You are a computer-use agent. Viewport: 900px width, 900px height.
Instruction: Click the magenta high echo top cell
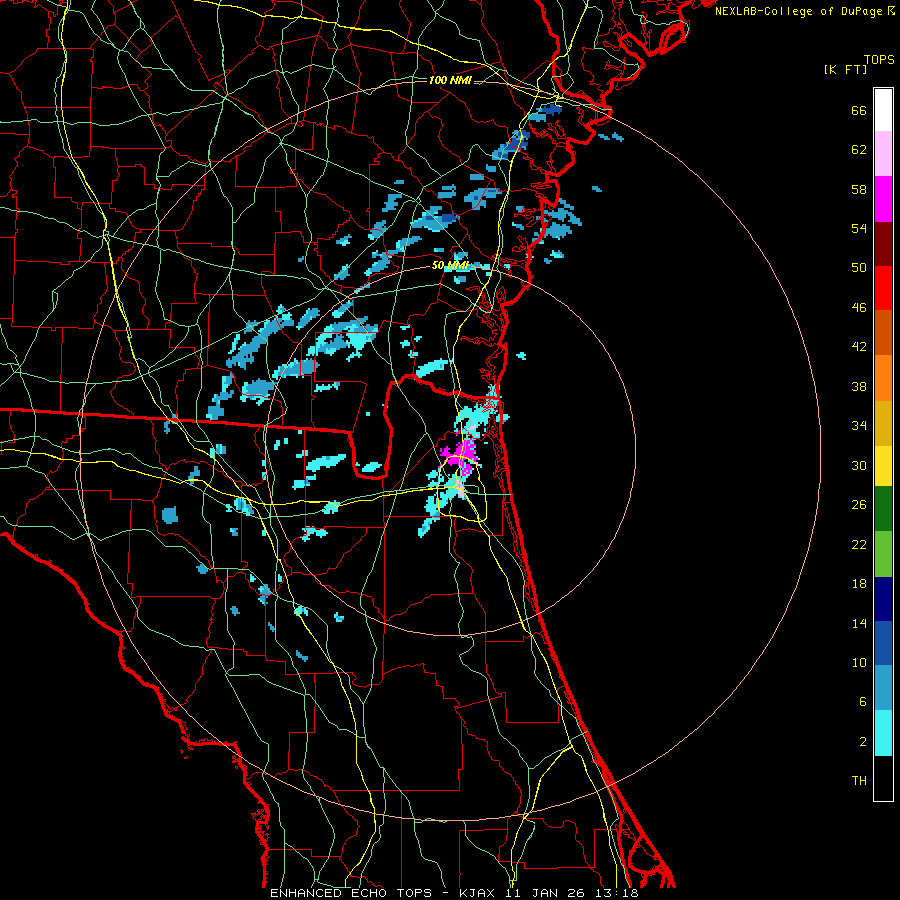(x=462, y=453)
